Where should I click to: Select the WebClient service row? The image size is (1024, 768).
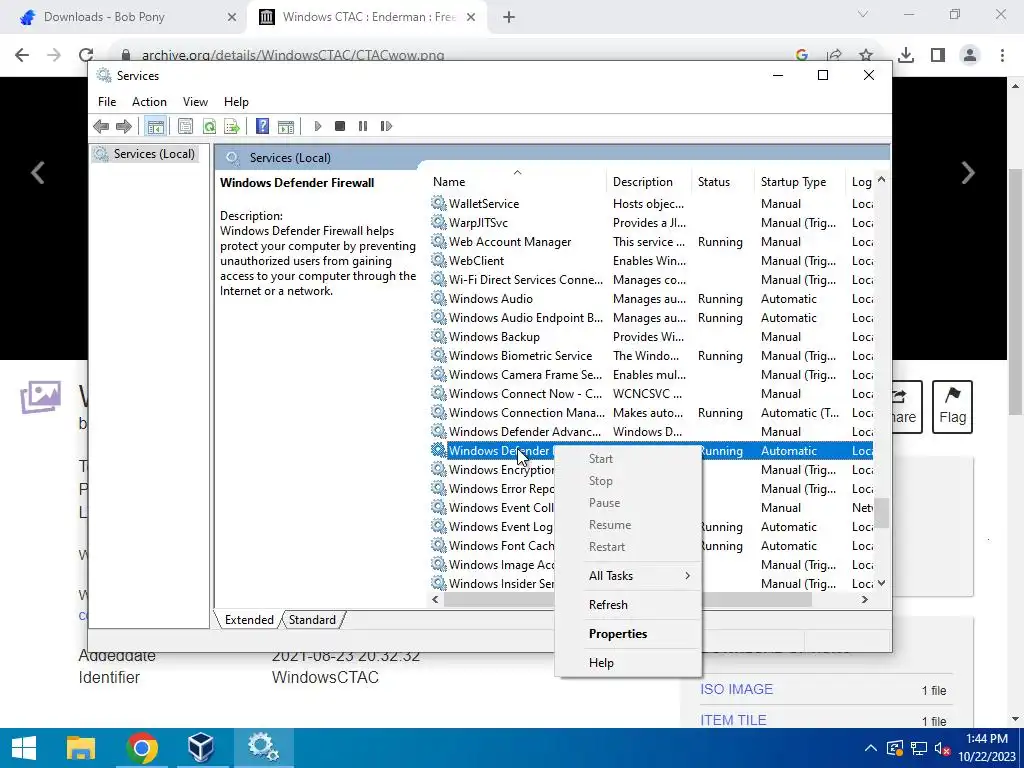(x=651, y=261)
